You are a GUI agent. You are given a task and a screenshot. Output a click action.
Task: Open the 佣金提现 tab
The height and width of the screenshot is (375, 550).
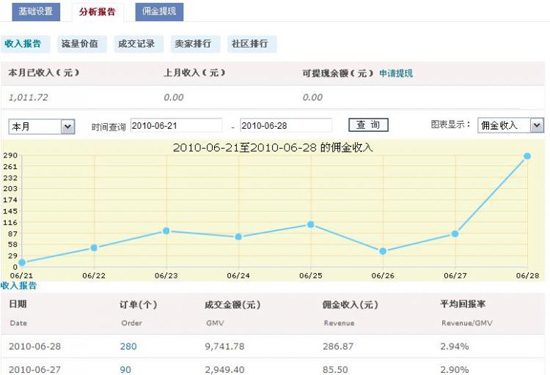point(159,12)
